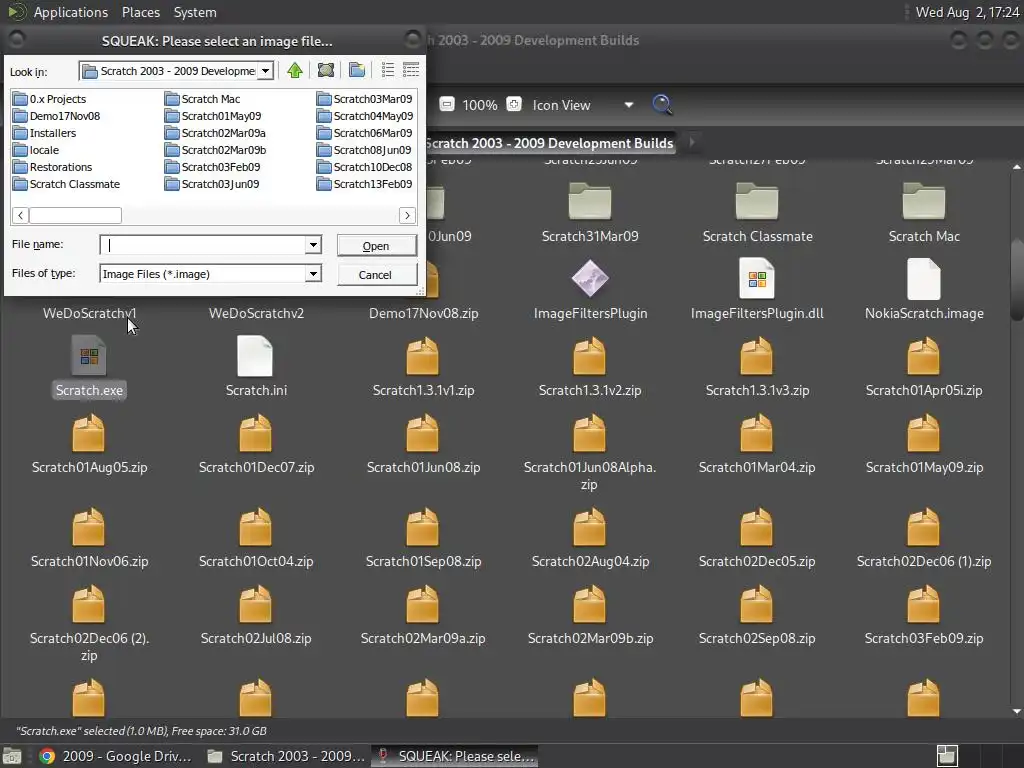Click Scratch 2003 - 2009 Development Builds path button
This screenshot has width=1024, height=768.
click(549, 142)
